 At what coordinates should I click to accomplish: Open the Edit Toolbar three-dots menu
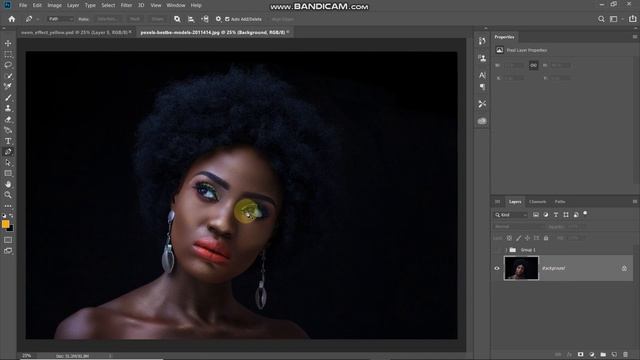(8, 206)
